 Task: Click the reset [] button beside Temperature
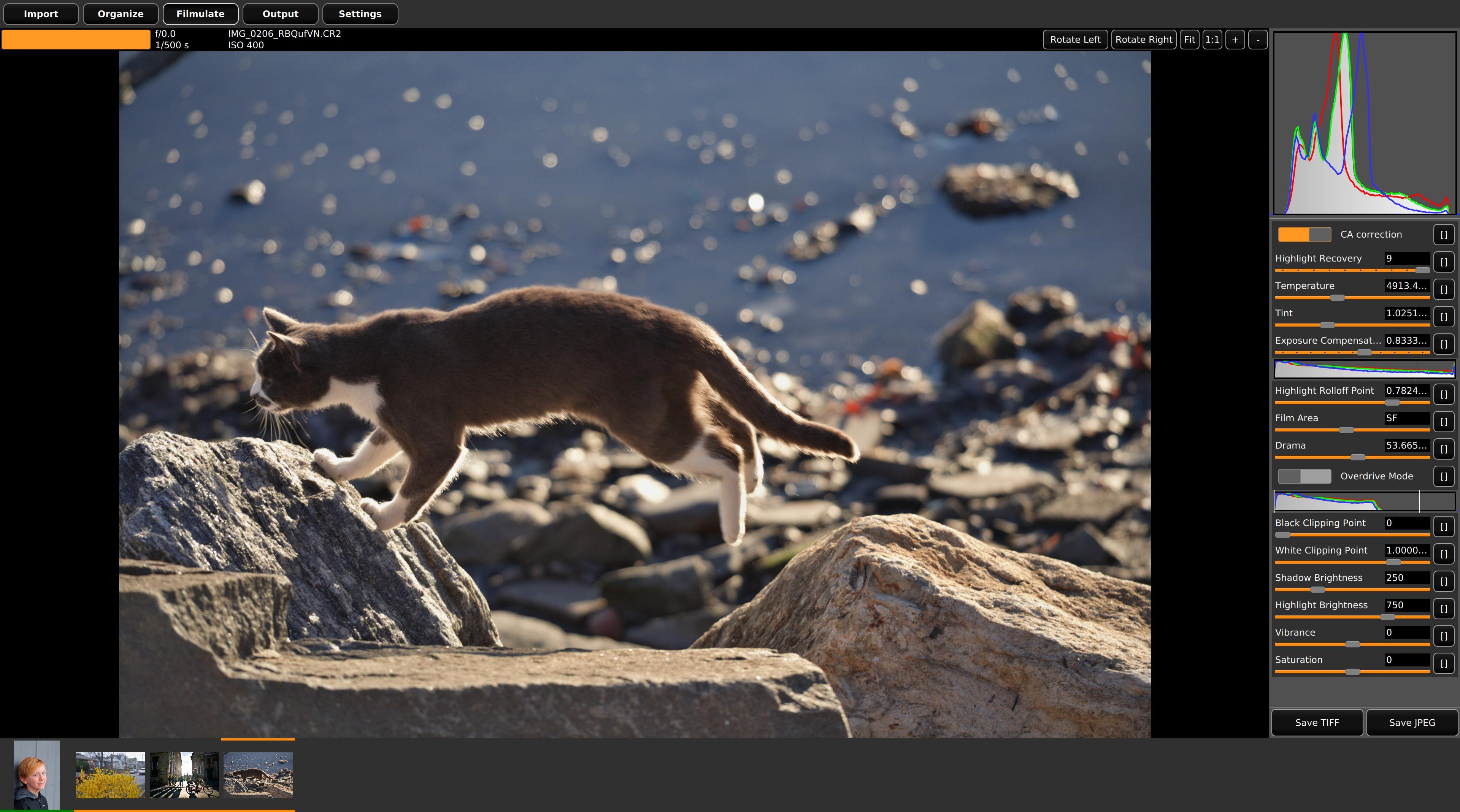[x=1444, y=290]
